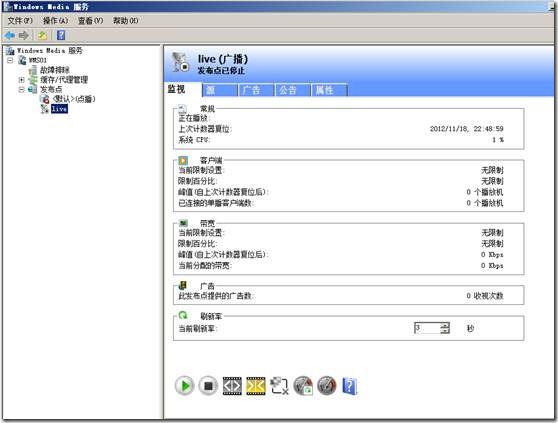558x423 pixels.
Task: Click the 发布点 folder icon in the tree
Action: 32,89
